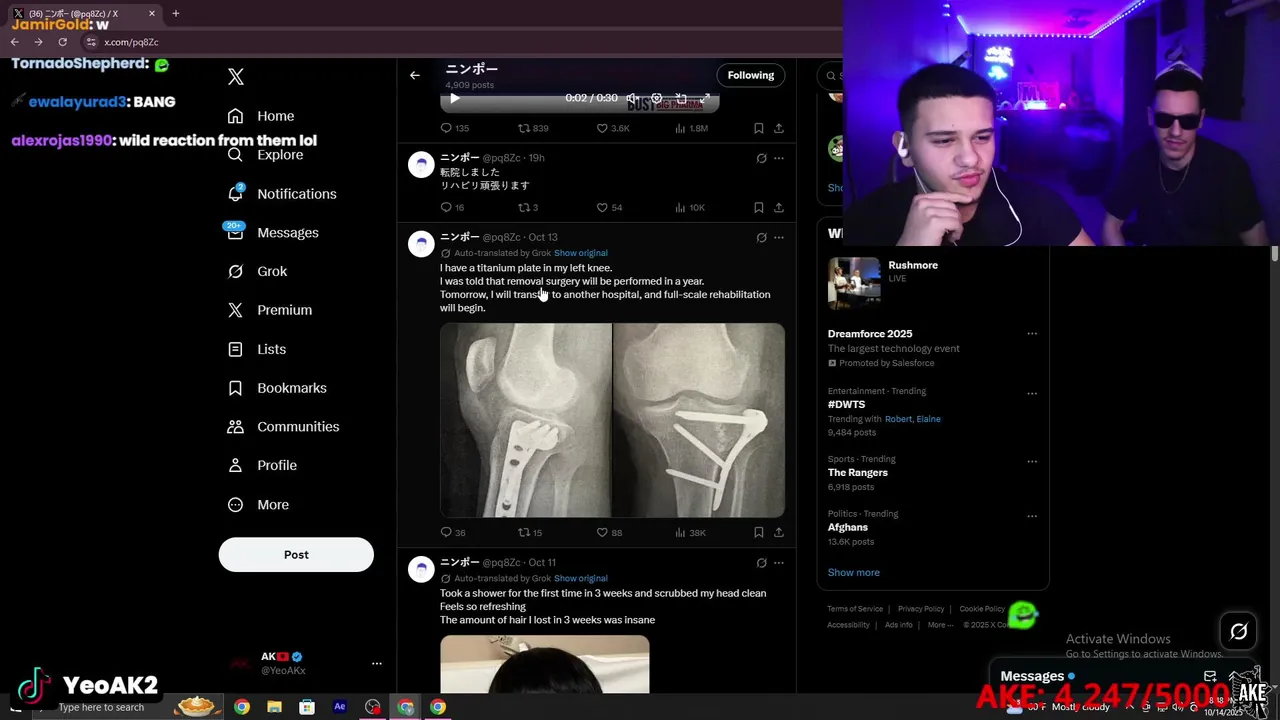Reply to the Oct 13 post with 36 replies
The width and height of the screenshot is (1280, 720).
click(x=453, y=533)
